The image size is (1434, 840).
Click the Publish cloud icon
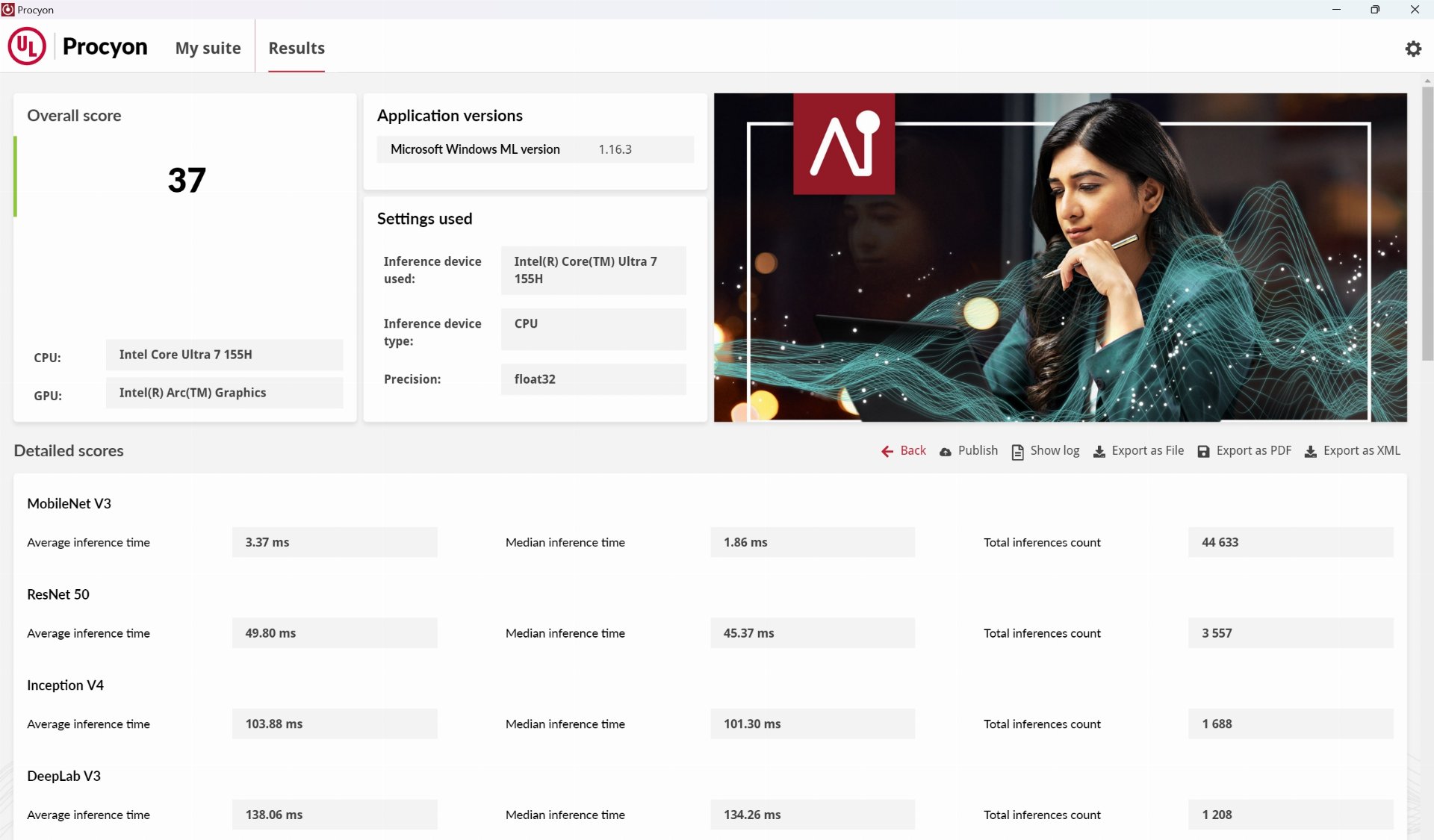(946, 452)
